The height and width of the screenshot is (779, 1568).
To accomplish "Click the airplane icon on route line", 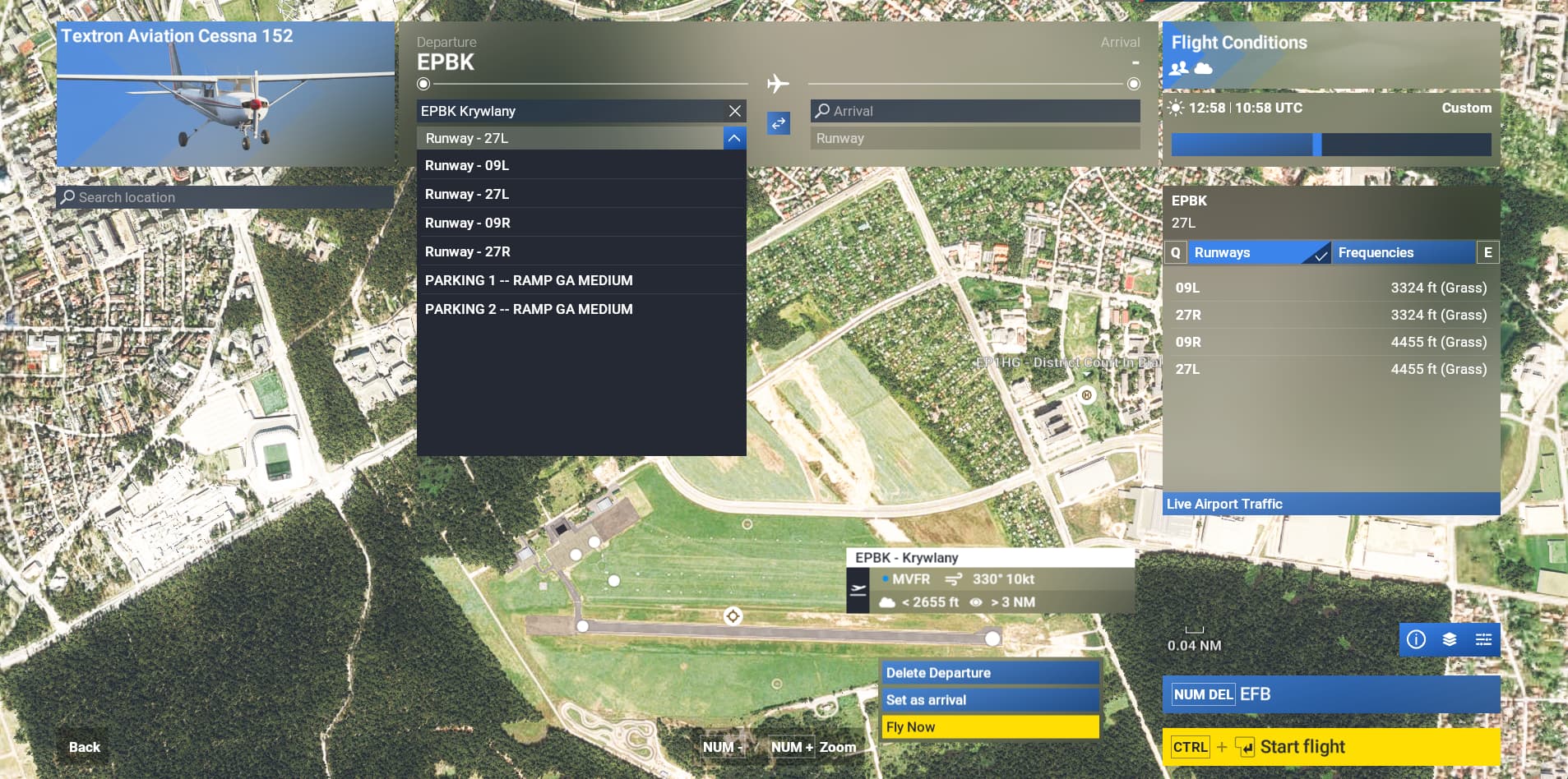I will [x=778, y=84].
